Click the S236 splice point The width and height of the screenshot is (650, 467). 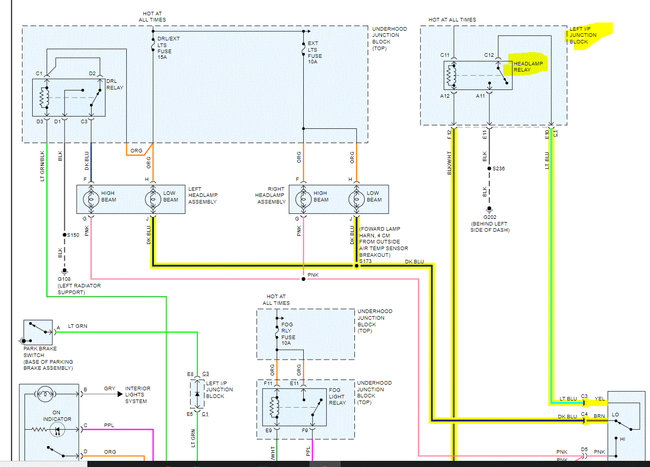(489, 168)
